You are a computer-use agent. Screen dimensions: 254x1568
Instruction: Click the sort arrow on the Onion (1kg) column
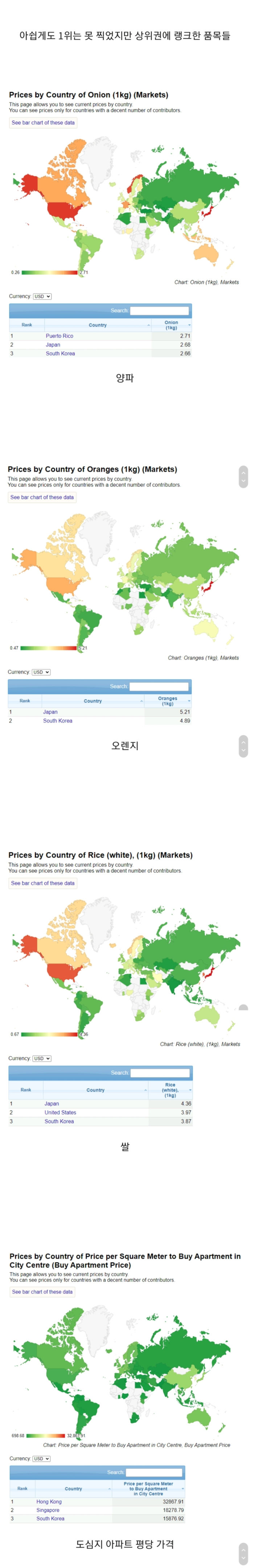click(189, 325)
